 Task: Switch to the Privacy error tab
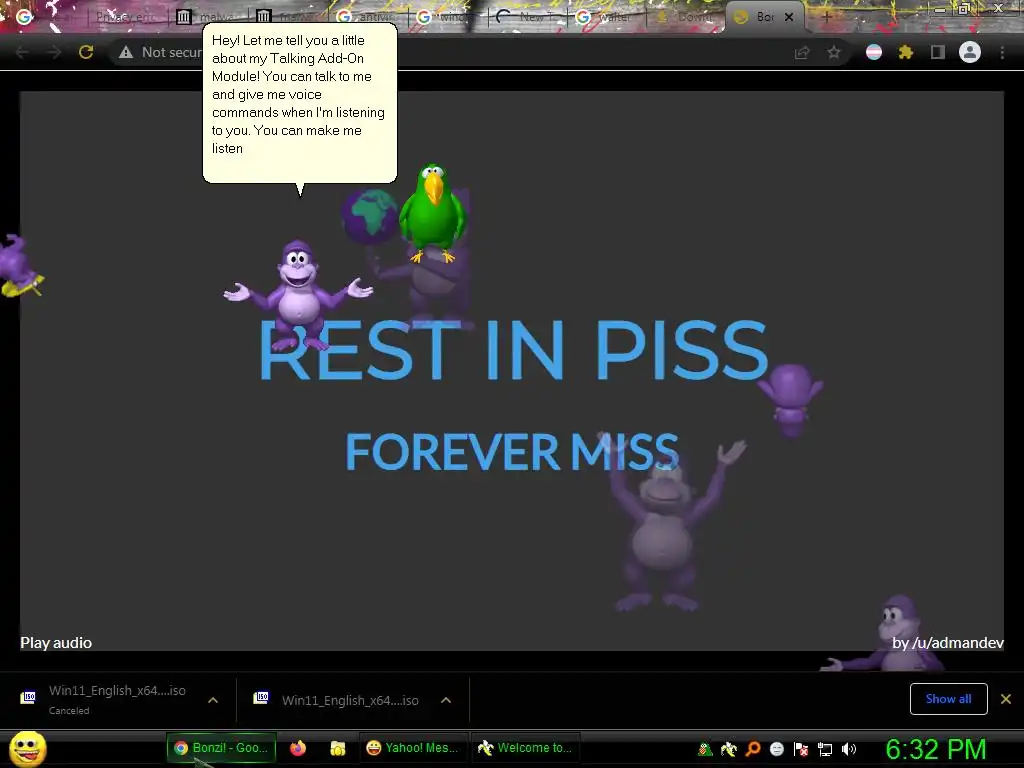coord(126,17)
